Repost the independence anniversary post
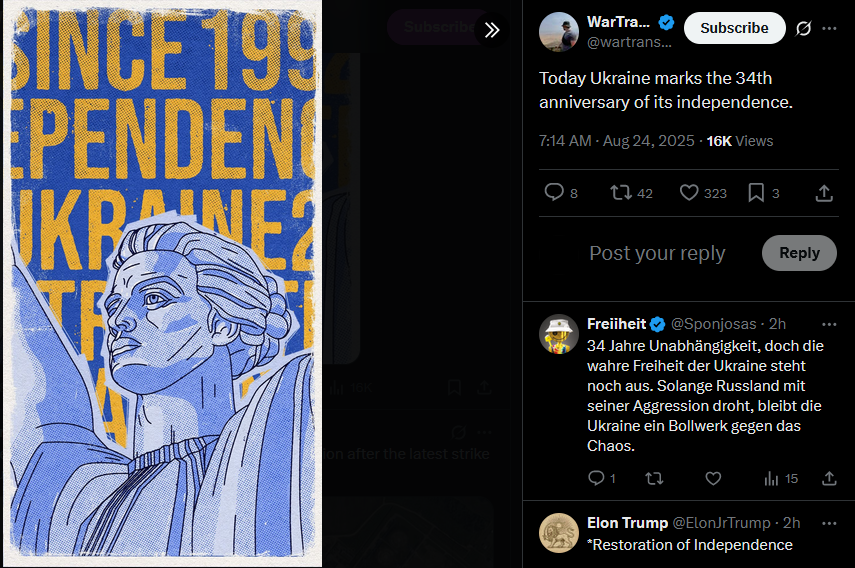The height and width of the screenshot is (568, 855). (621, 192)
